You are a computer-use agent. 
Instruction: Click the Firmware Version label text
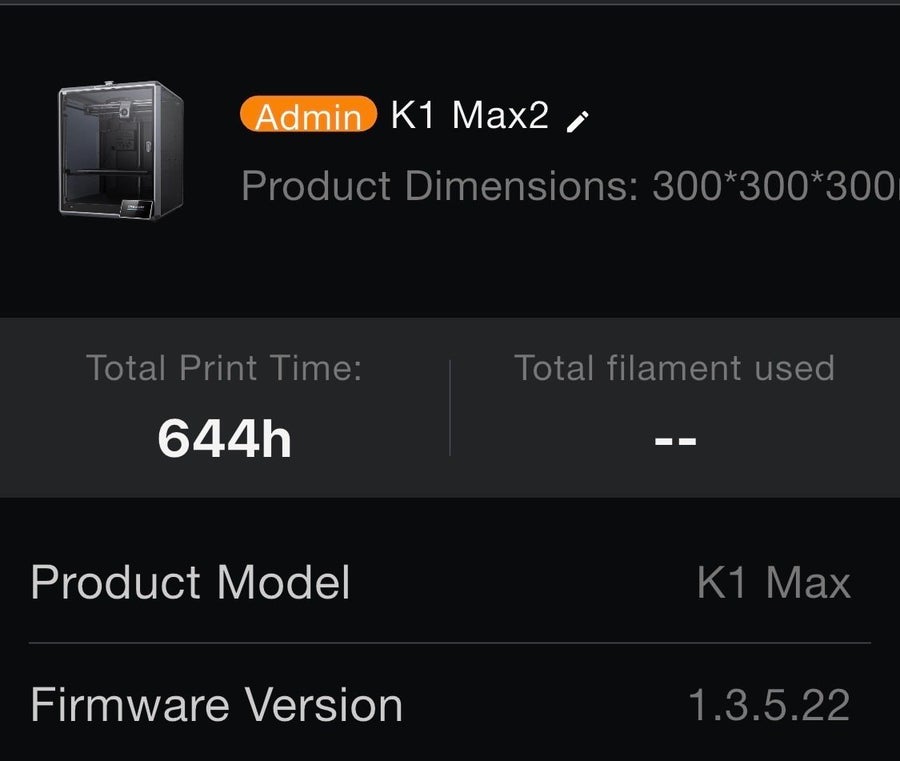pos(216,705)
